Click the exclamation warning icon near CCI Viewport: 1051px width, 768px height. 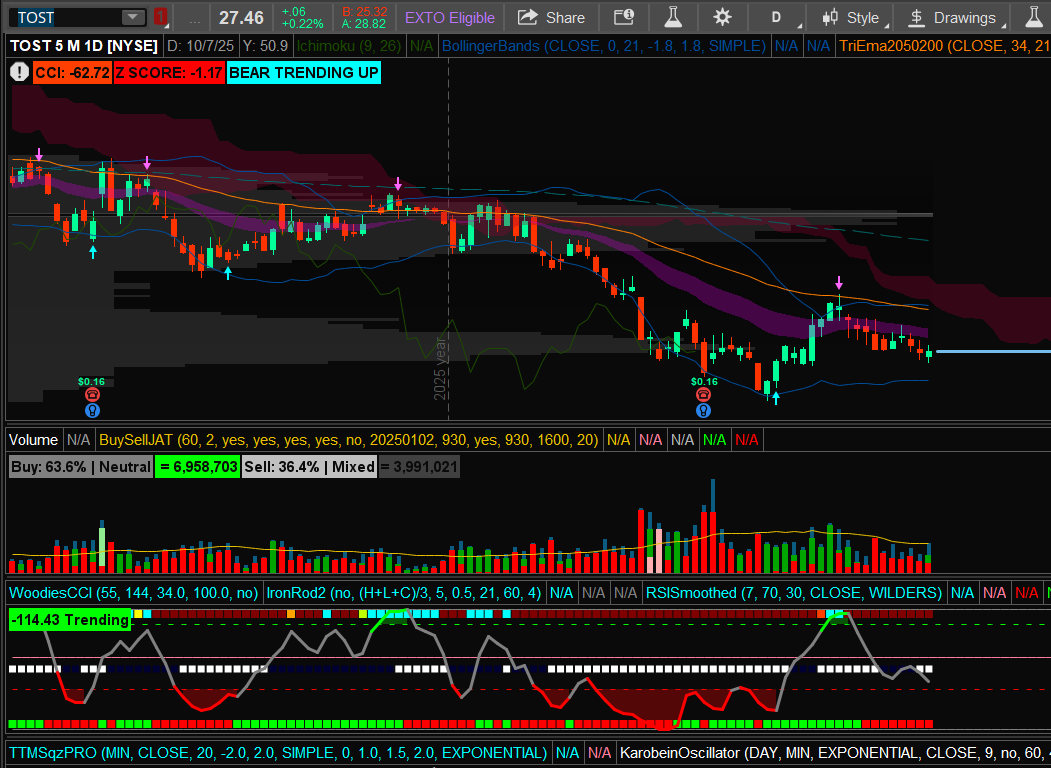19,71
